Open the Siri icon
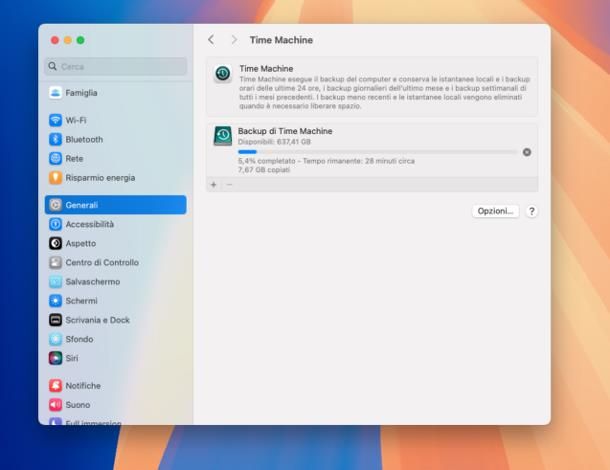610x470 pixels. click(x=55, y=358)
